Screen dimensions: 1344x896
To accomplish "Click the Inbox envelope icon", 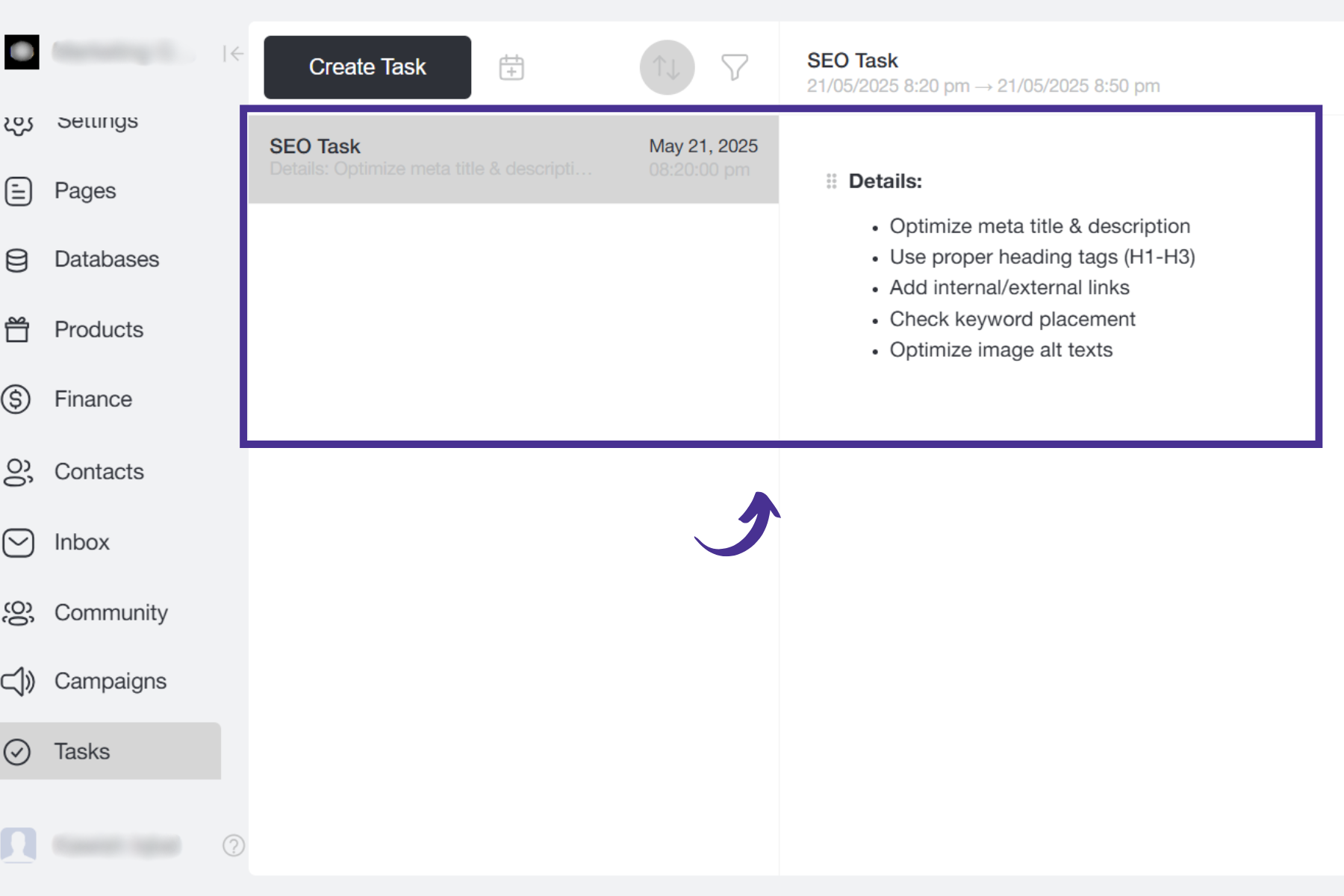I will (18, 543).
